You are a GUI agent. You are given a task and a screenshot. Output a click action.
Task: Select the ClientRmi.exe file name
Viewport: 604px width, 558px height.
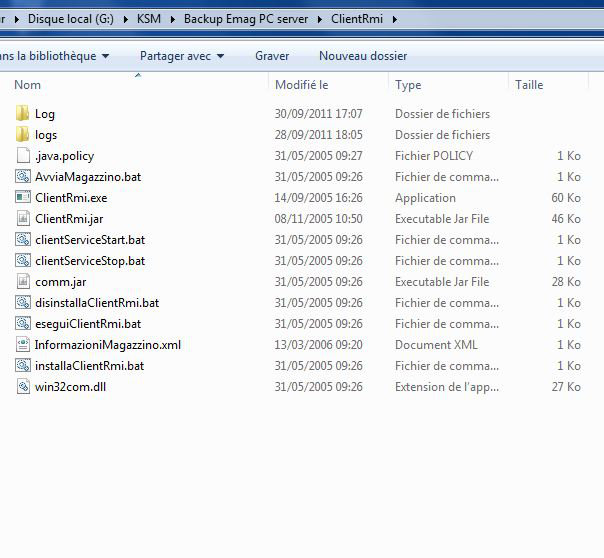click(x=71, y=198)
